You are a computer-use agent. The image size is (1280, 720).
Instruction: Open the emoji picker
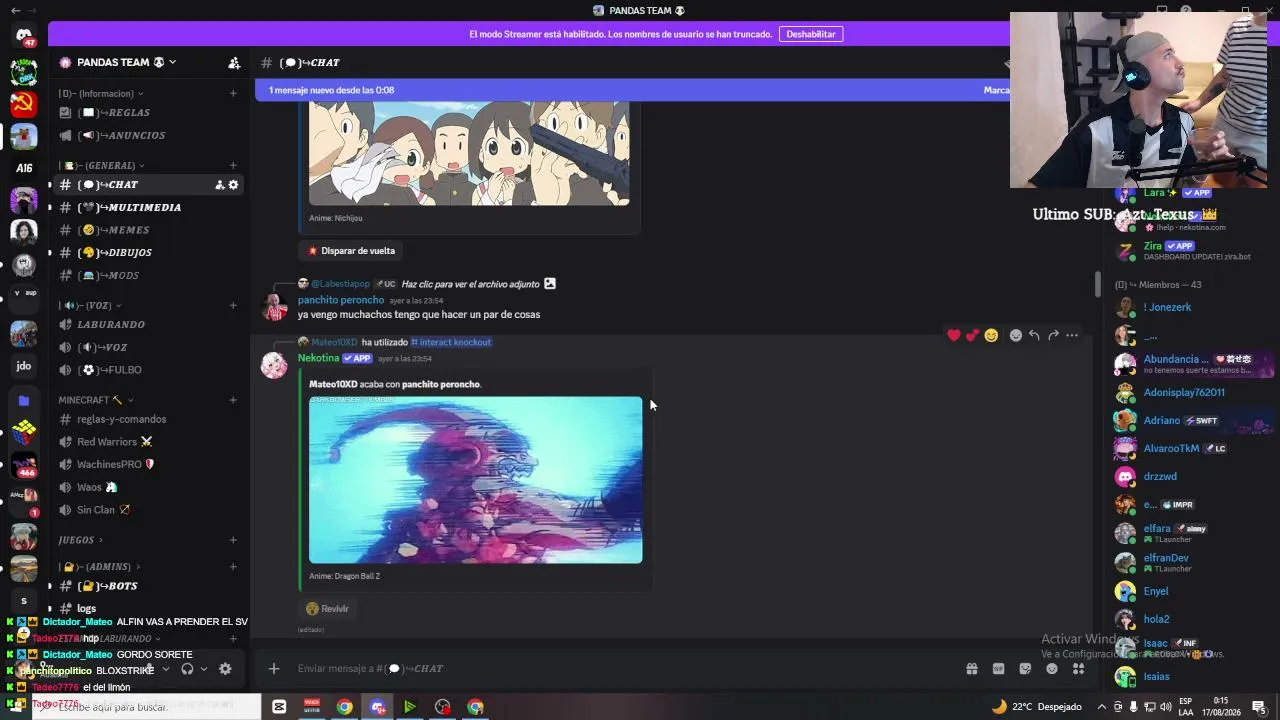1051,669
